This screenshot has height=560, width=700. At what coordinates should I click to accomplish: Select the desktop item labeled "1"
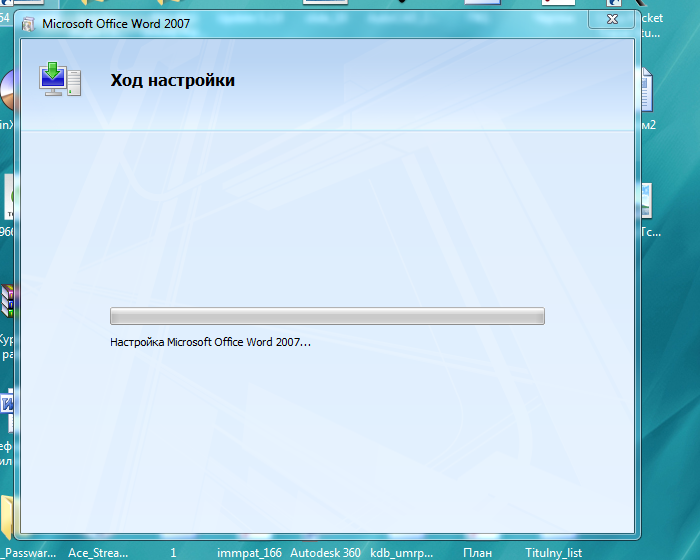173,552
